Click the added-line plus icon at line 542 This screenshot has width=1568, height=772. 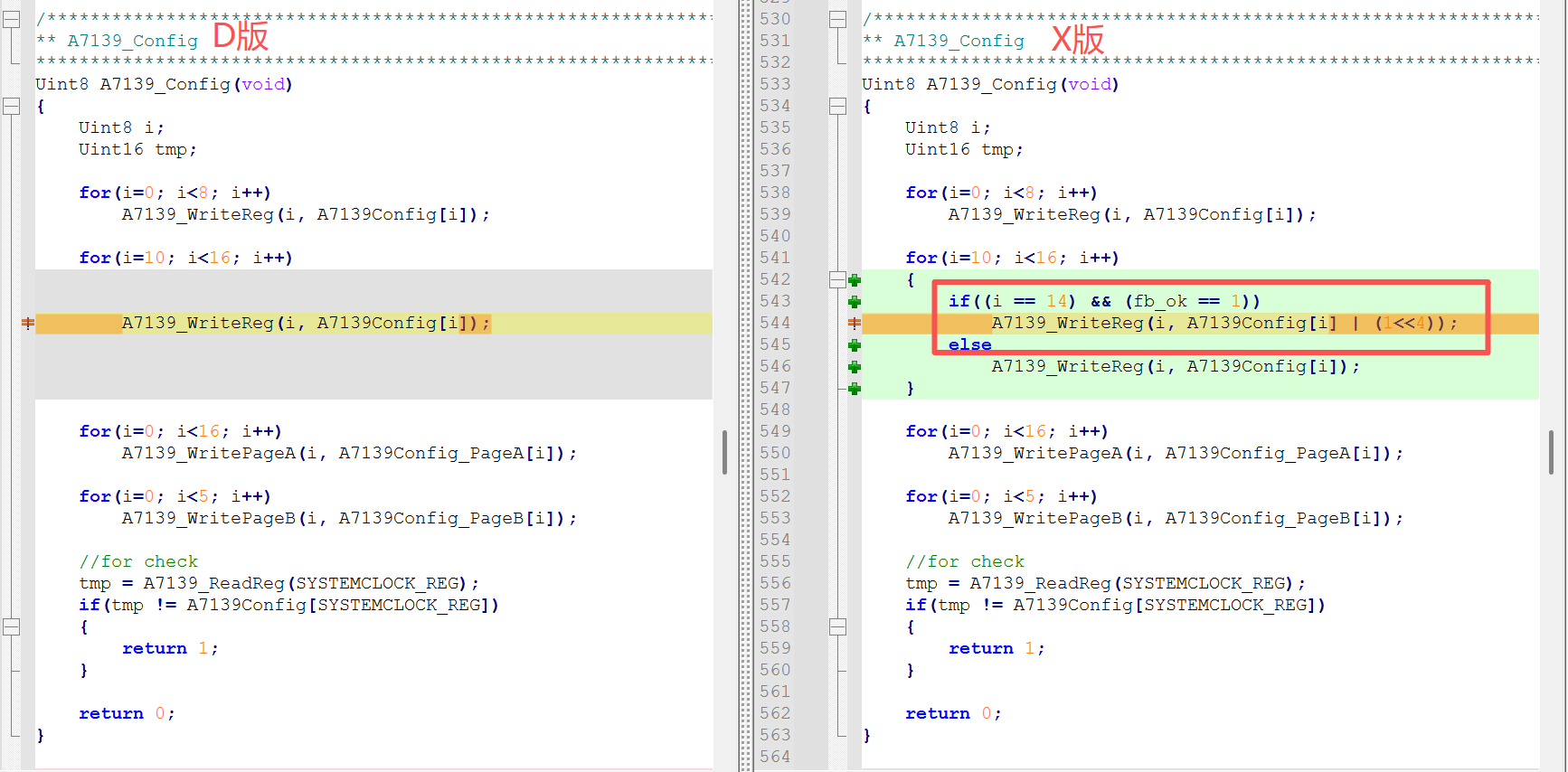(855, 280)
